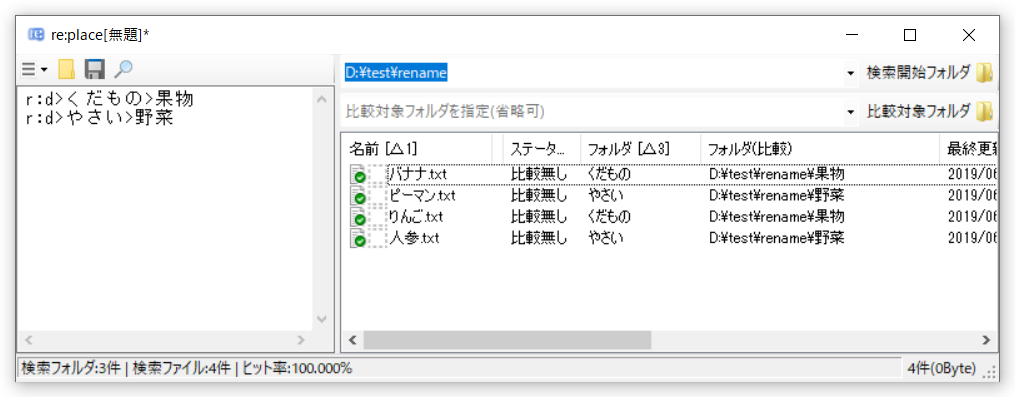
Task: Click the rule editor scroll down arrow
Action: tap(321, 320)
